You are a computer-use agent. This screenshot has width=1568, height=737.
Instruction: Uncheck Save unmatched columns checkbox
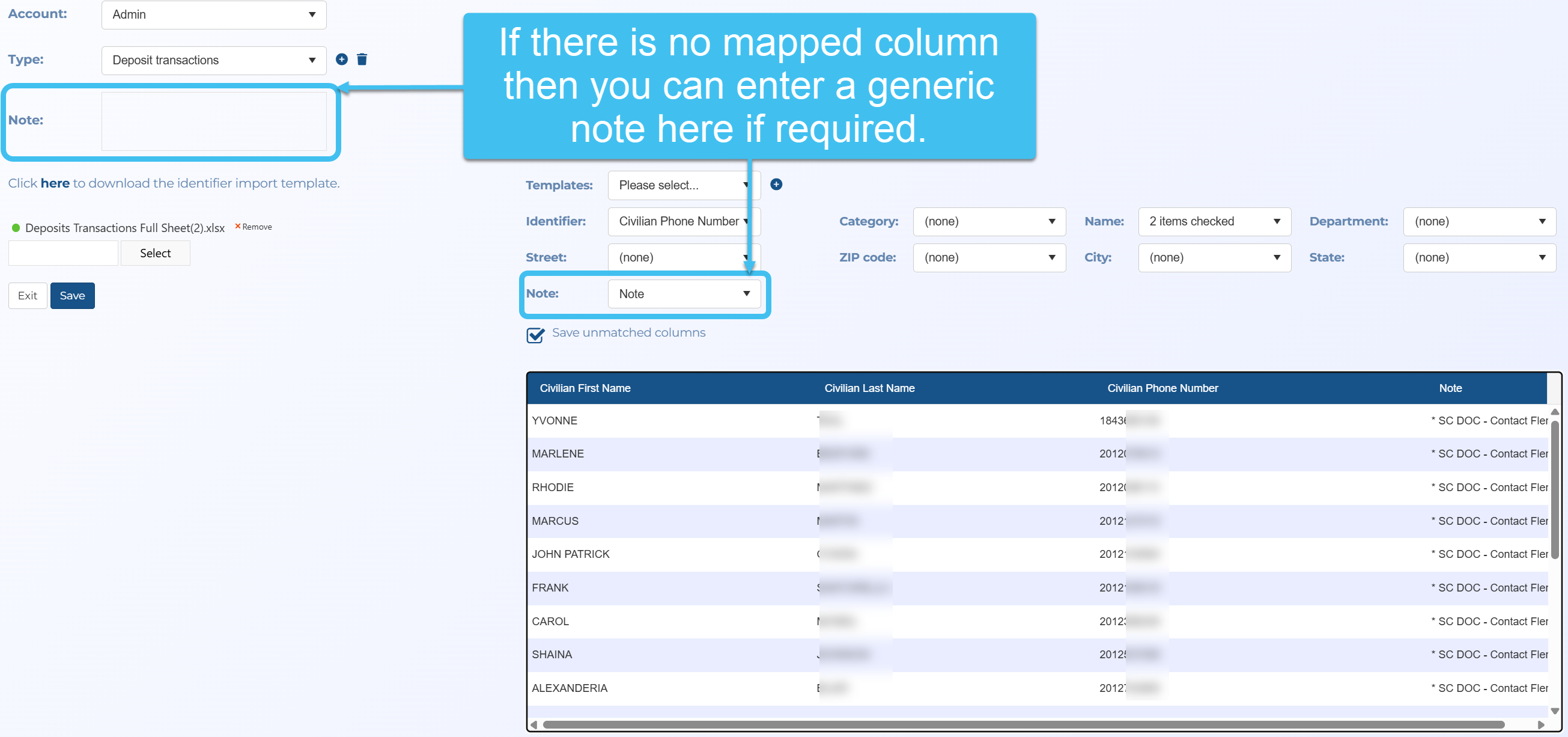535,335
